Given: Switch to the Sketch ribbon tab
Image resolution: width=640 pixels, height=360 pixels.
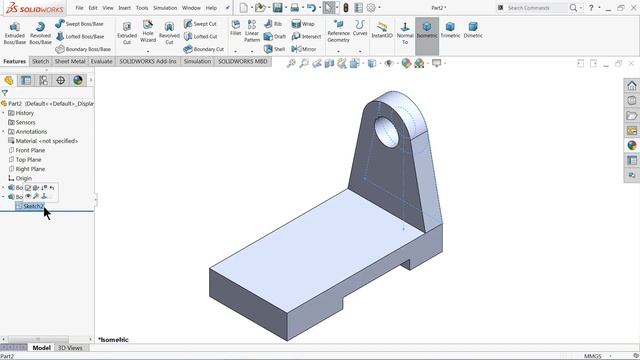Looking at the screenshot, I should [x=40, y=61].
